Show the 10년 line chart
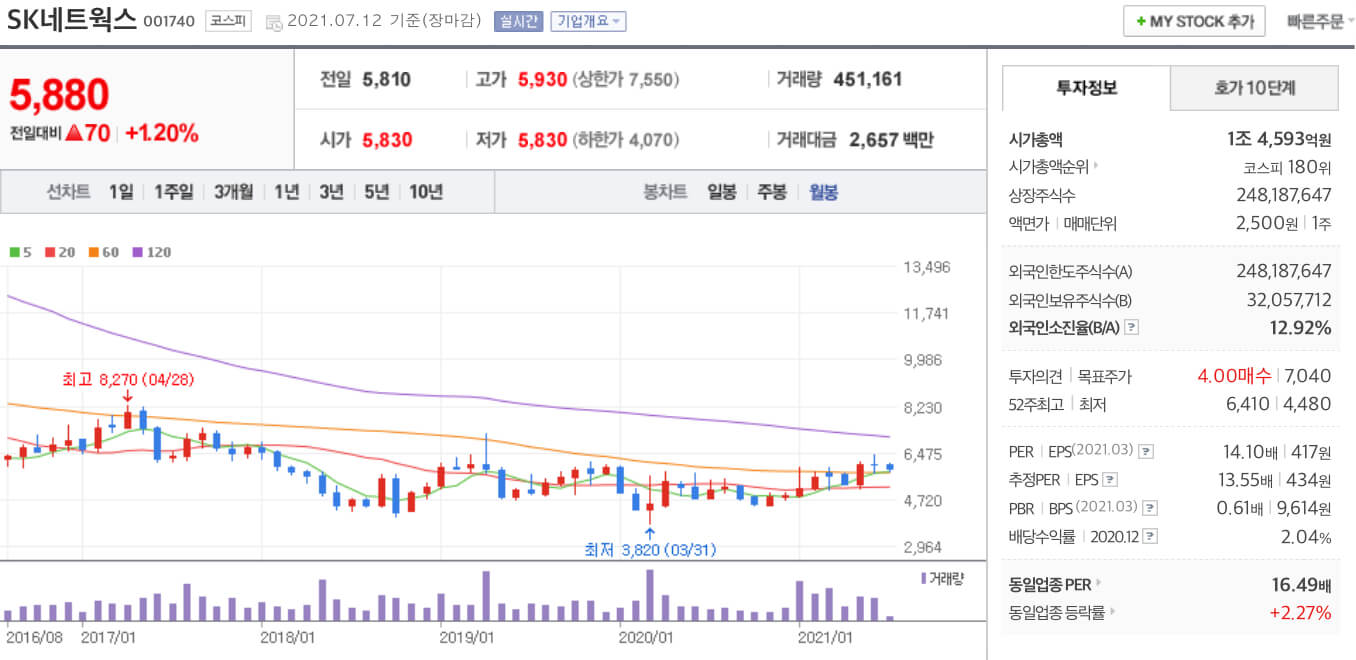Viewport: 1356px width, 660px height. (426, 192)
